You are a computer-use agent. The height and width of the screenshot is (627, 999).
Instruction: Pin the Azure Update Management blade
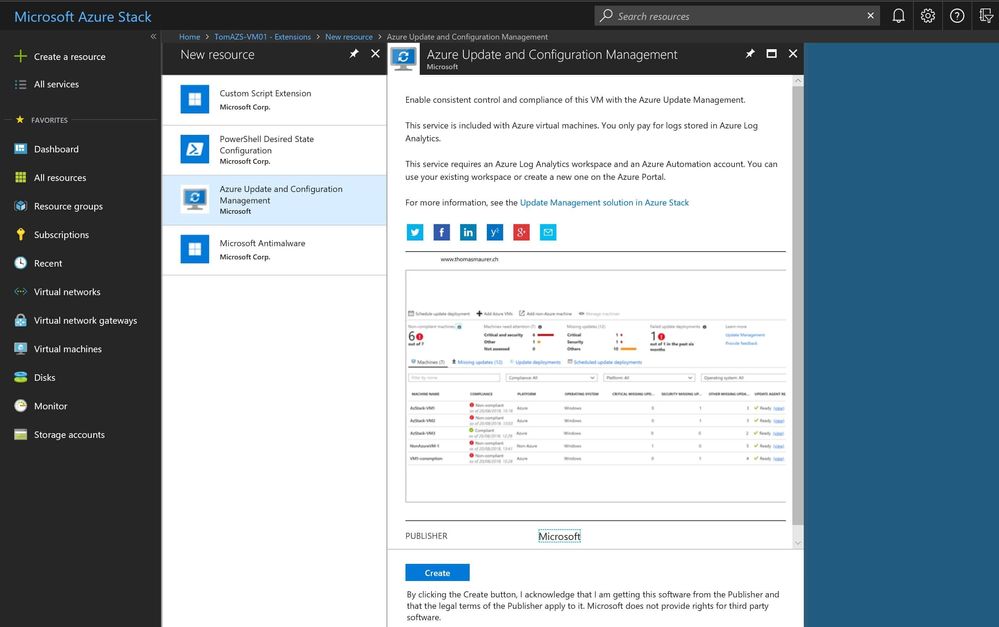click(750, 54)
